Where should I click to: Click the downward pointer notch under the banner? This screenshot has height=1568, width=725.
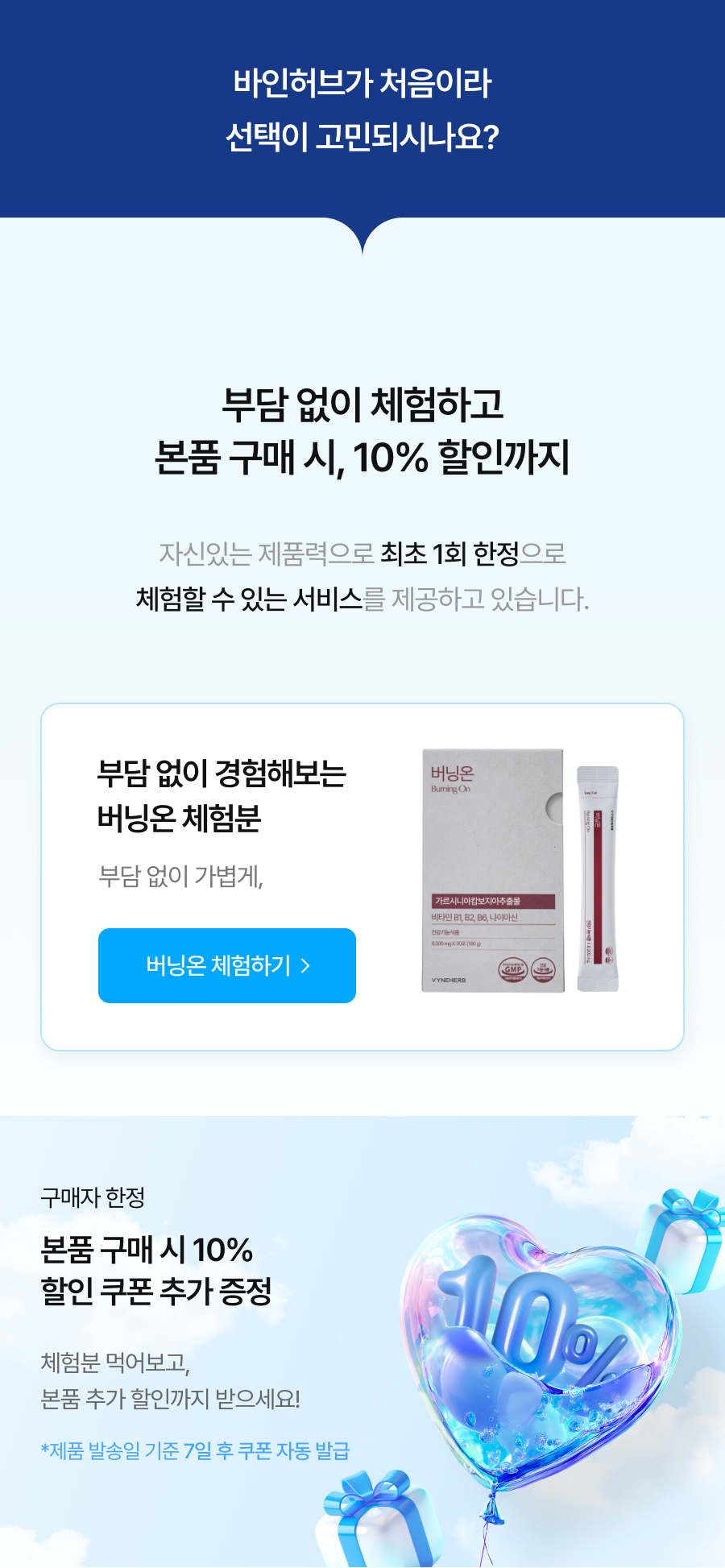click(362, 235)
